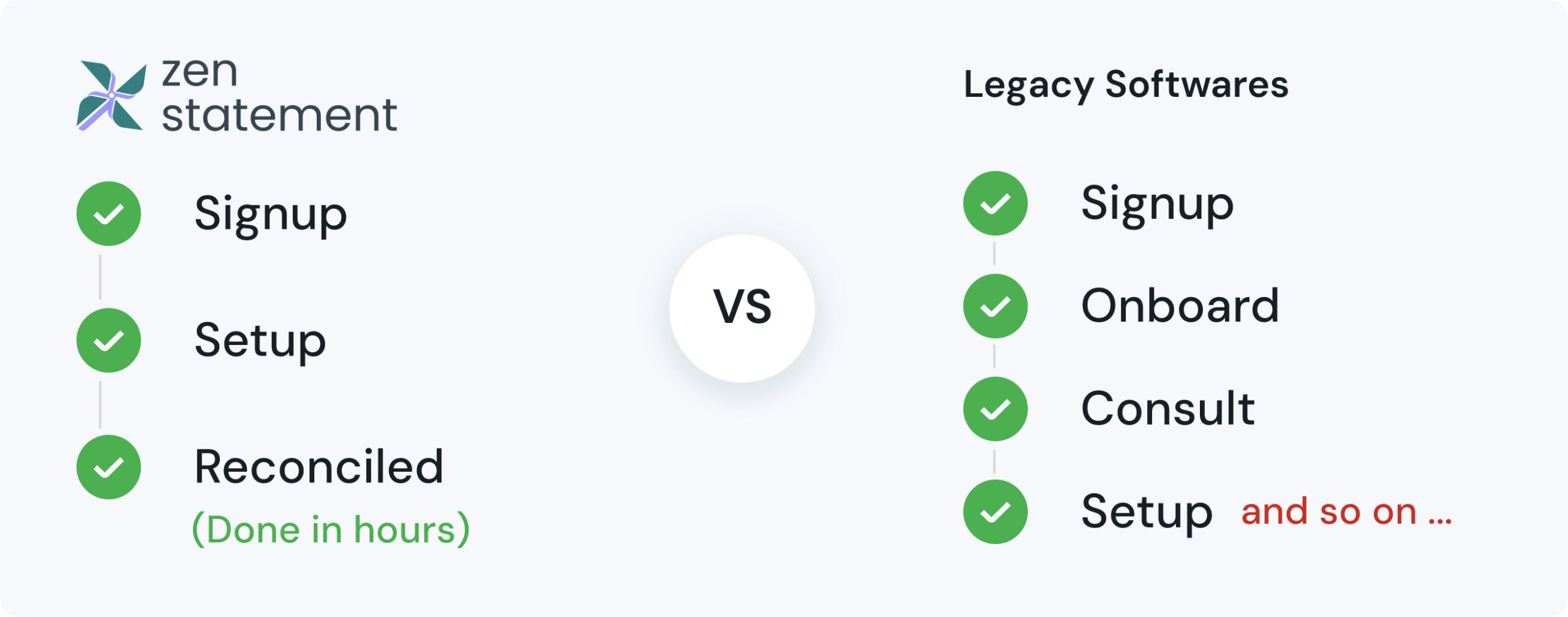Click the 'Legacy Softwares' heading

pos(1126,85)
